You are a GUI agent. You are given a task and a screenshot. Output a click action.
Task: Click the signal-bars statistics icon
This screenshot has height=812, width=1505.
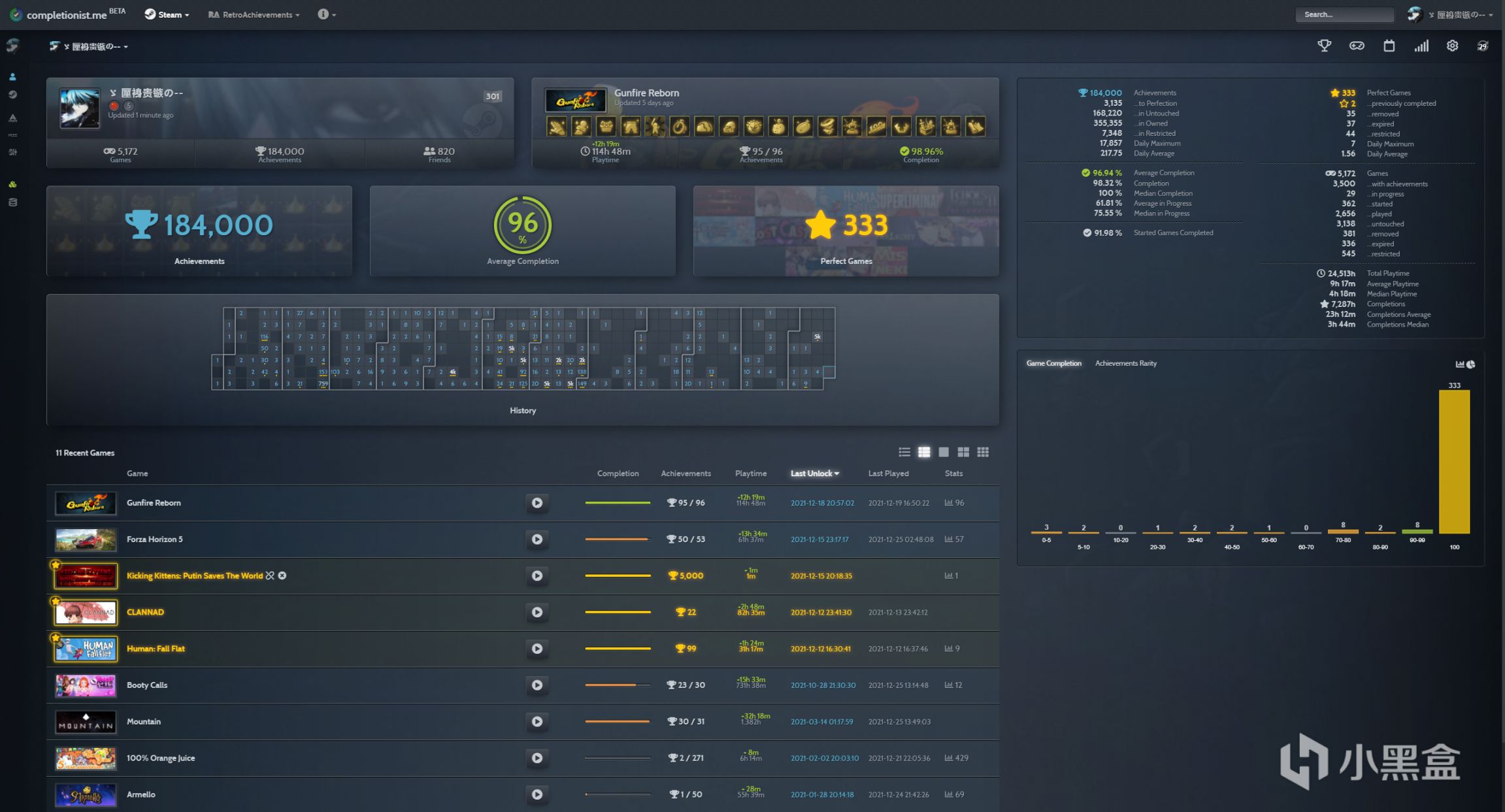[x=1421, y=46]
